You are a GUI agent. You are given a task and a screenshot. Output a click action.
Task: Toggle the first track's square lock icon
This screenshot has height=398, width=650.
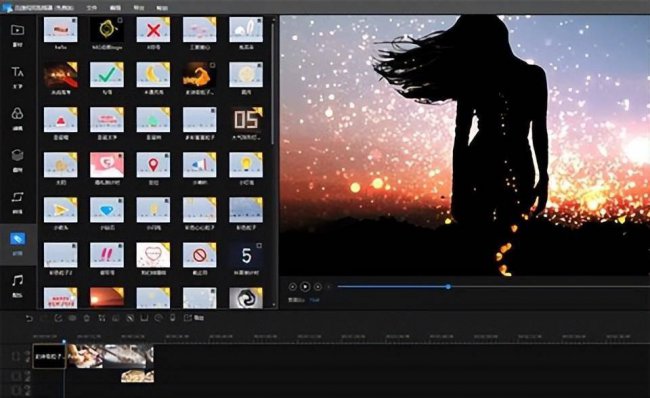[x=16, y=356]
